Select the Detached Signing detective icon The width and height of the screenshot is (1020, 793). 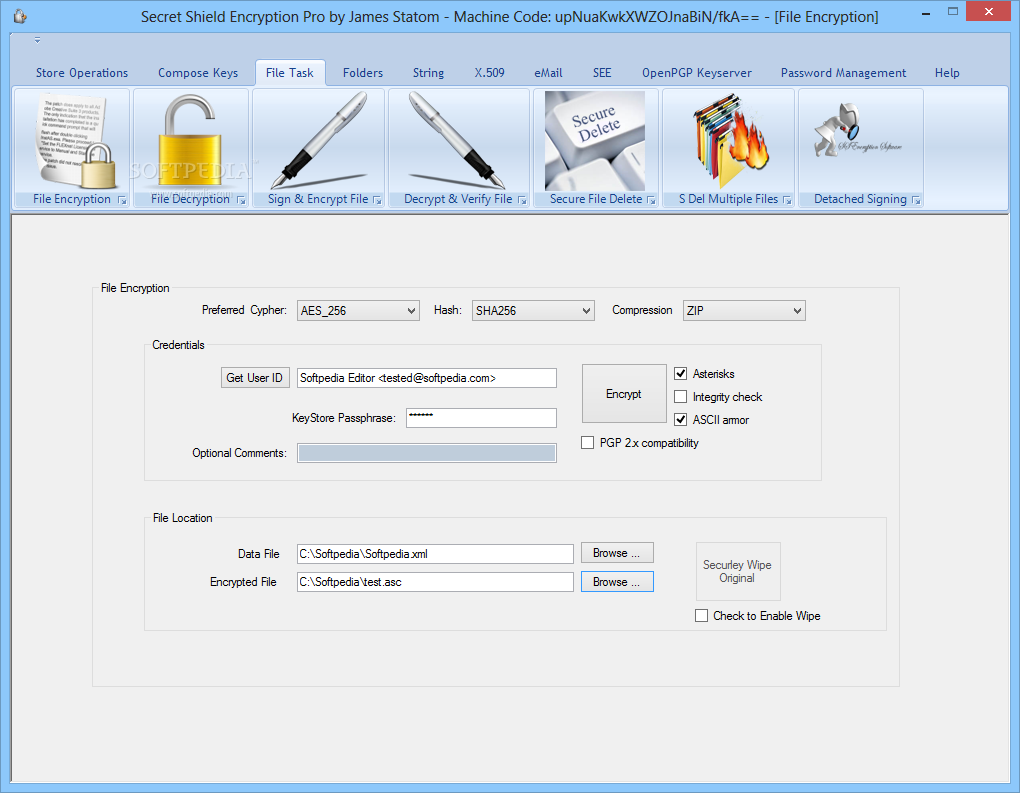(x=859, y=131)
